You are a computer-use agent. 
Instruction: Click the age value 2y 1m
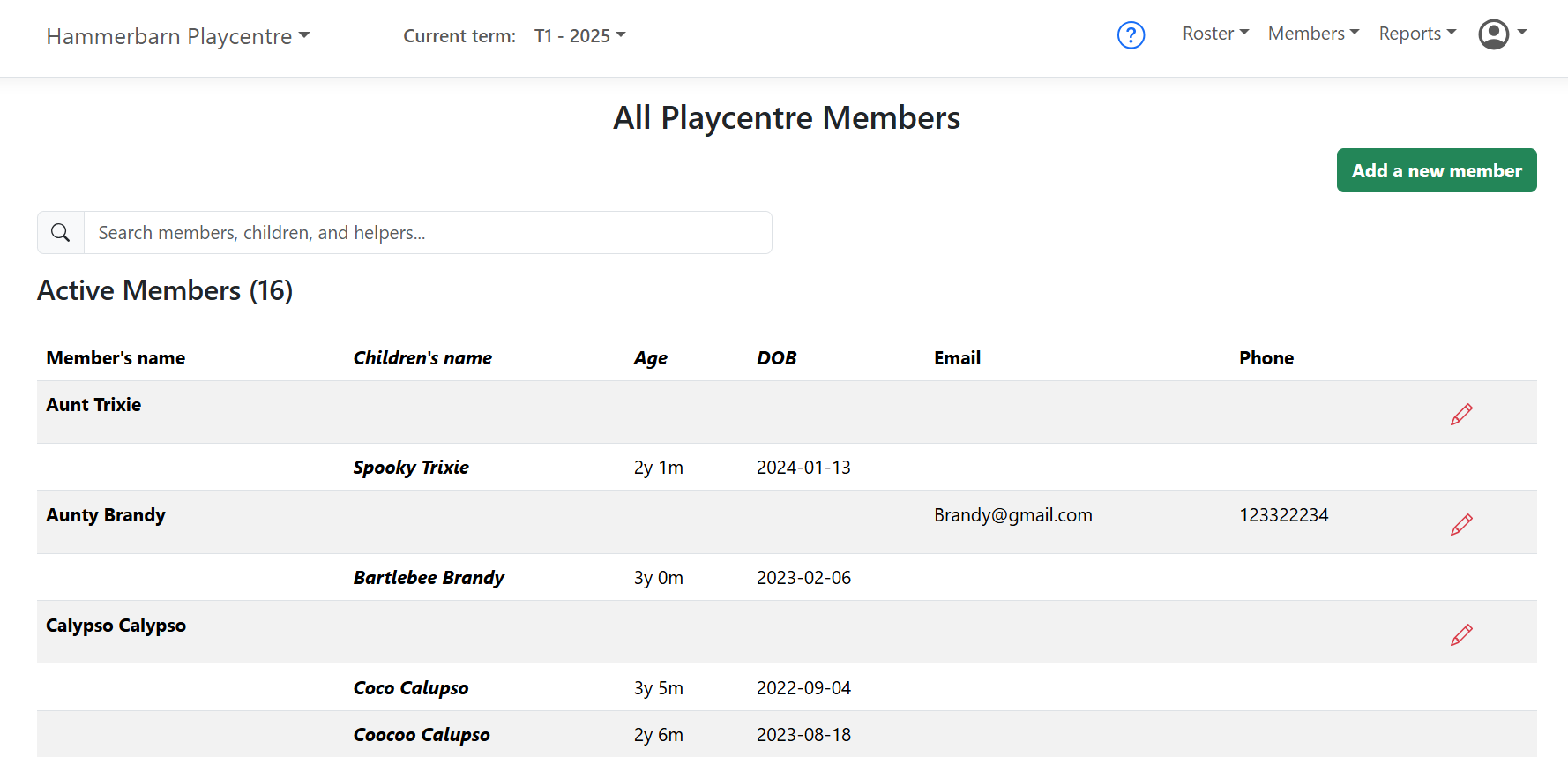(659, 468)
